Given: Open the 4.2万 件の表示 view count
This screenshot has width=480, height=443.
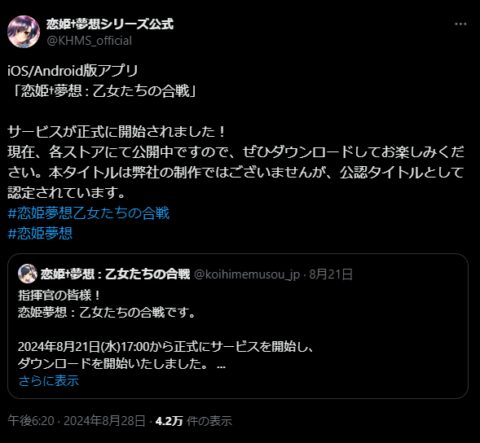Looking at the screenshot, I should (x=194, y=421).
